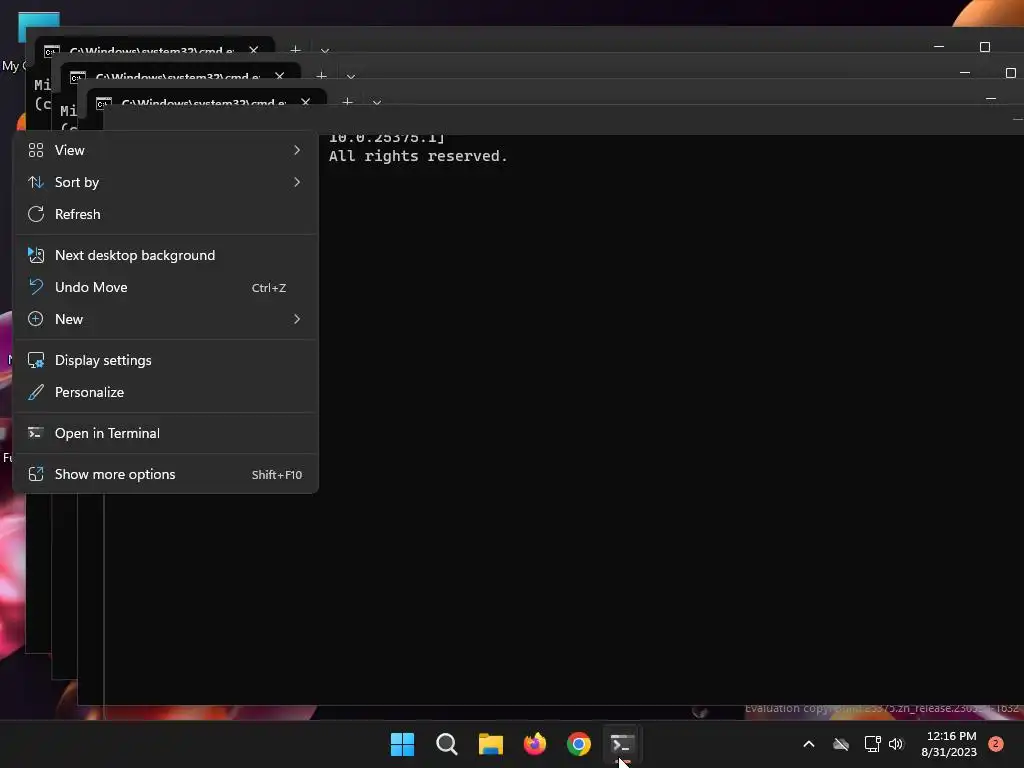
Task: Open Display settings
Action: tap(165, 360)
